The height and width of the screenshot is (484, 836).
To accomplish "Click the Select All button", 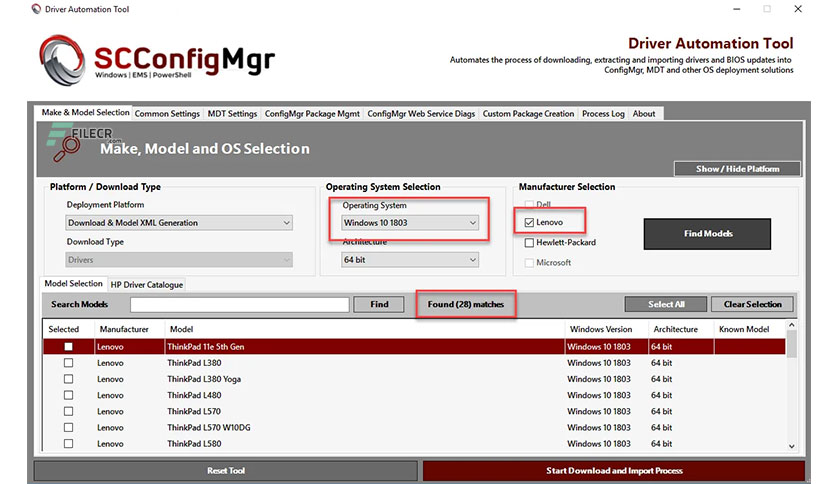I will (666, 304).
